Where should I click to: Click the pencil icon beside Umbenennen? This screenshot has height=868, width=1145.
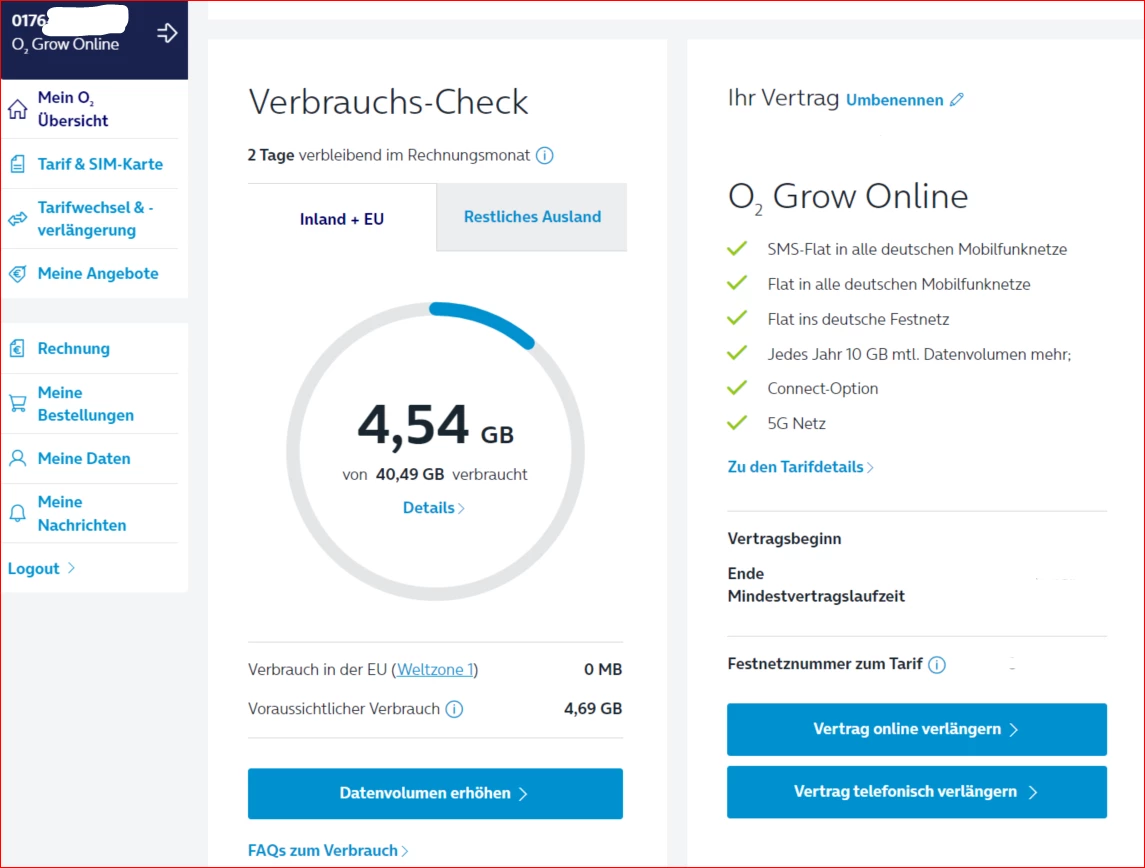pyautogui.click(x=957, y=99)
